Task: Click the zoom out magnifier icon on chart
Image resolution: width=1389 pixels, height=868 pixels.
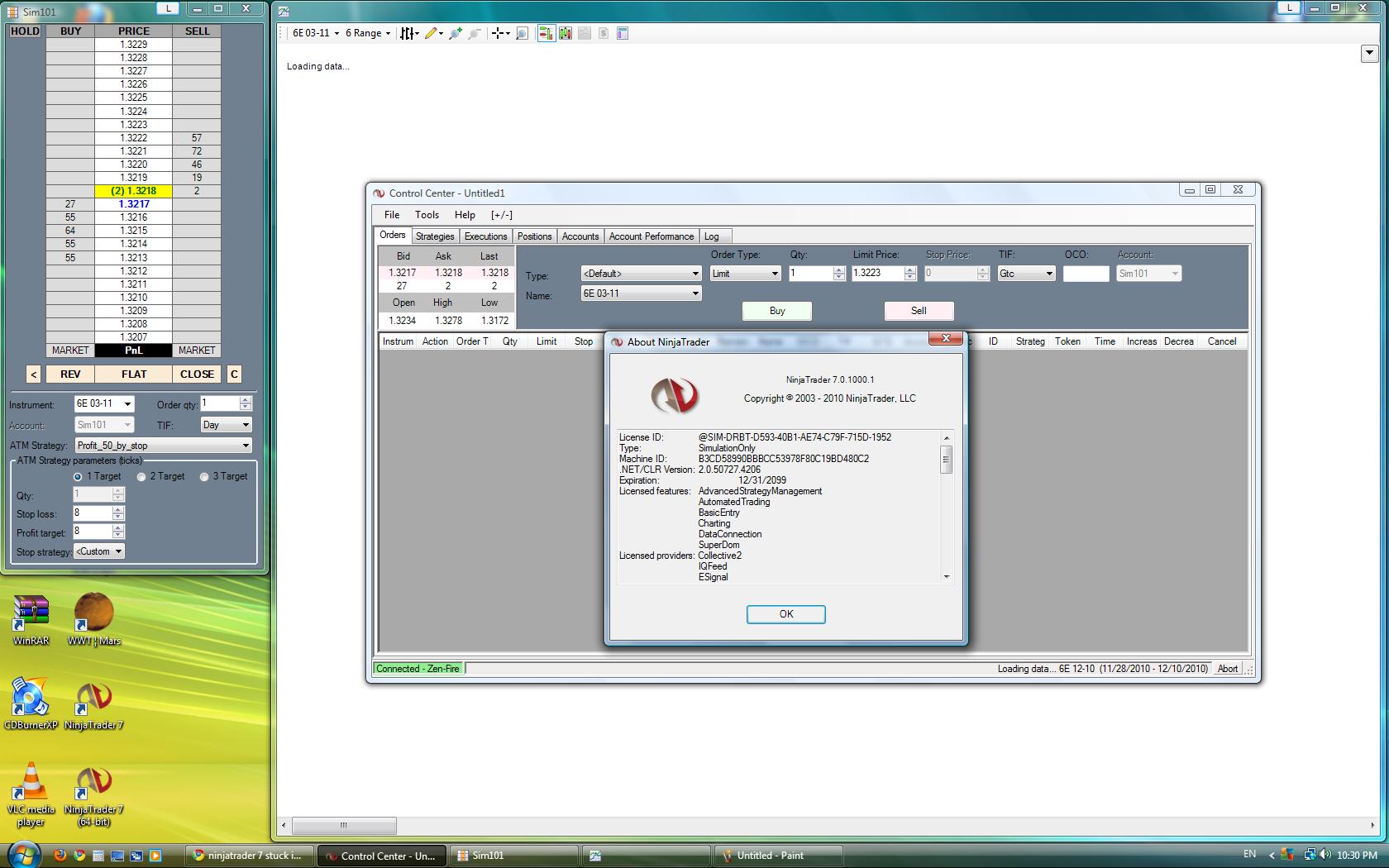Action: click(x=474, y=33)
